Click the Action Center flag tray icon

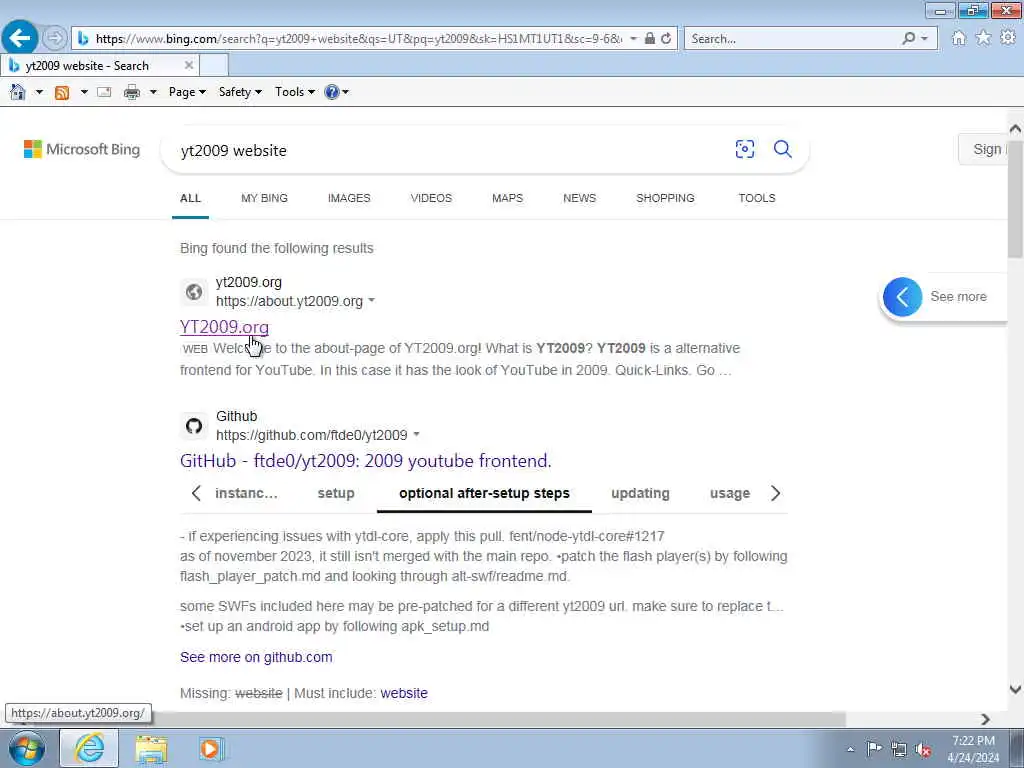coord(874,748)
